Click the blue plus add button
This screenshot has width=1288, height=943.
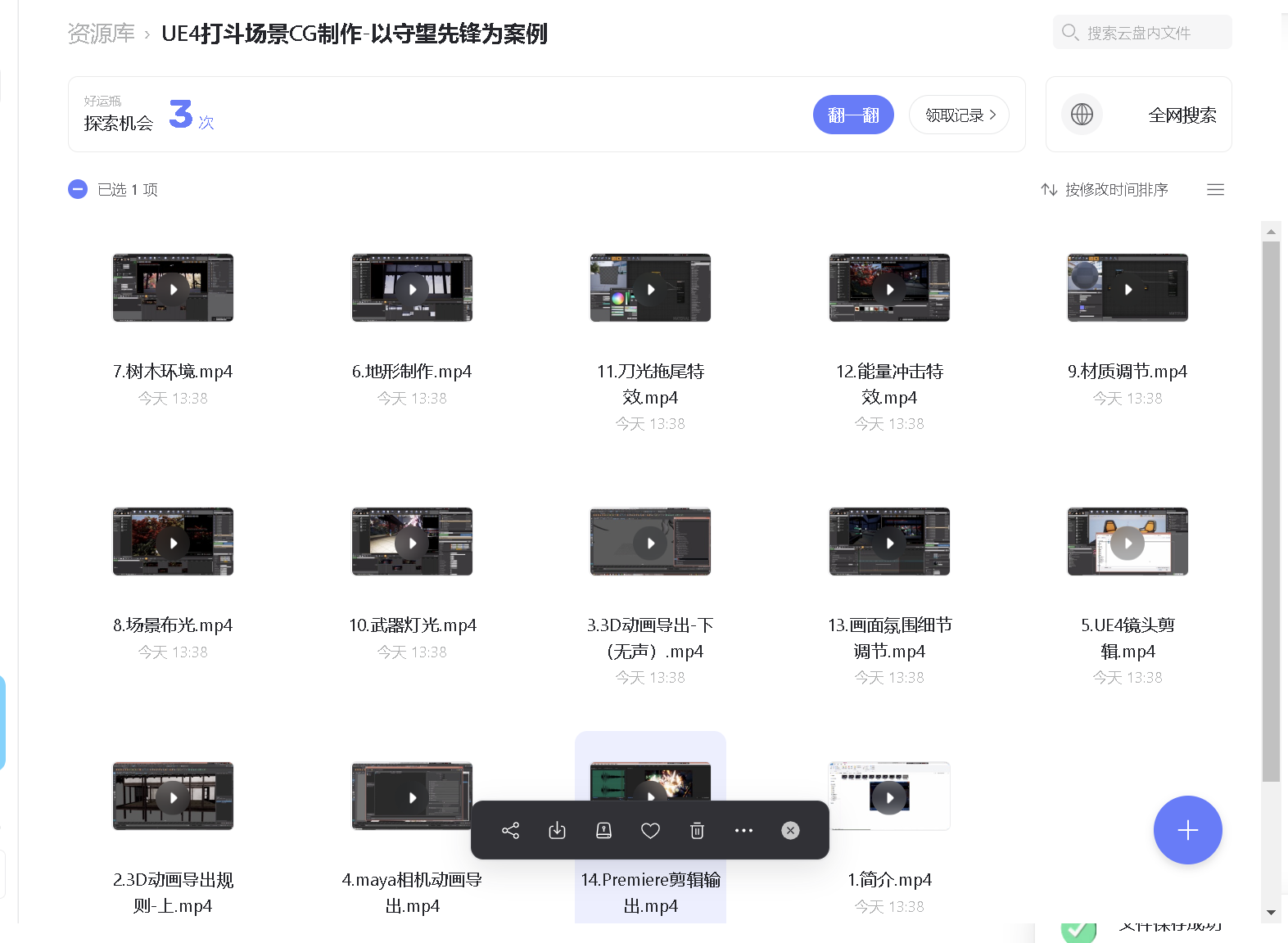1187,830
